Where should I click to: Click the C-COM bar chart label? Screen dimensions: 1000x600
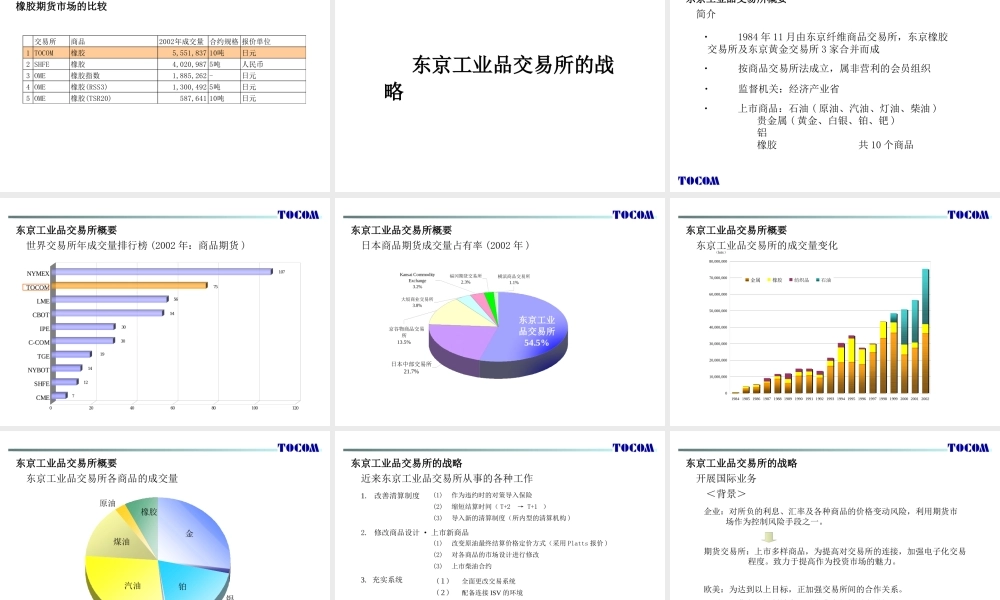tap(39, 342)
